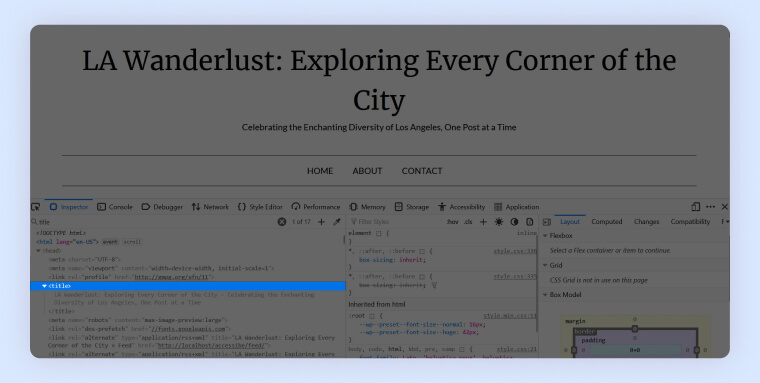Open style.min.css source link for :root

[510, 316]
